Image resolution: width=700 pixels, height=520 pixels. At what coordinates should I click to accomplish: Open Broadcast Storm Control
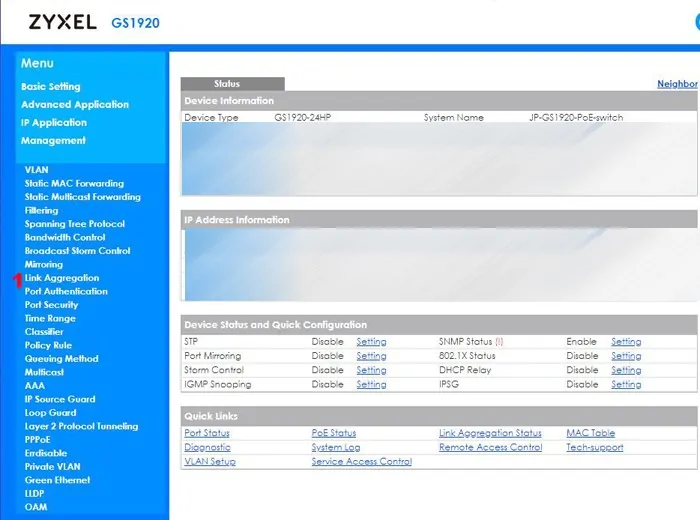point(77,251)
